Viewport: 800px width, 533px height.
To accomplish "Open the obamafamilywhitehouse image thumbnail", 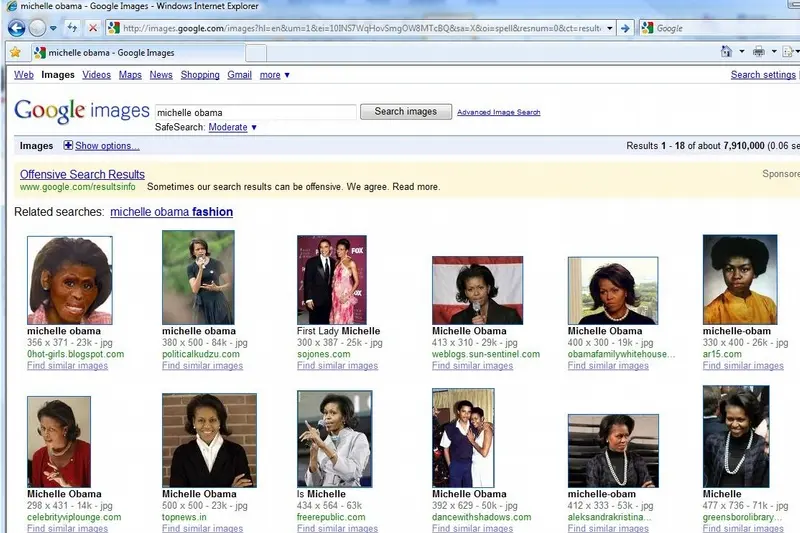I will pos(613,291).
